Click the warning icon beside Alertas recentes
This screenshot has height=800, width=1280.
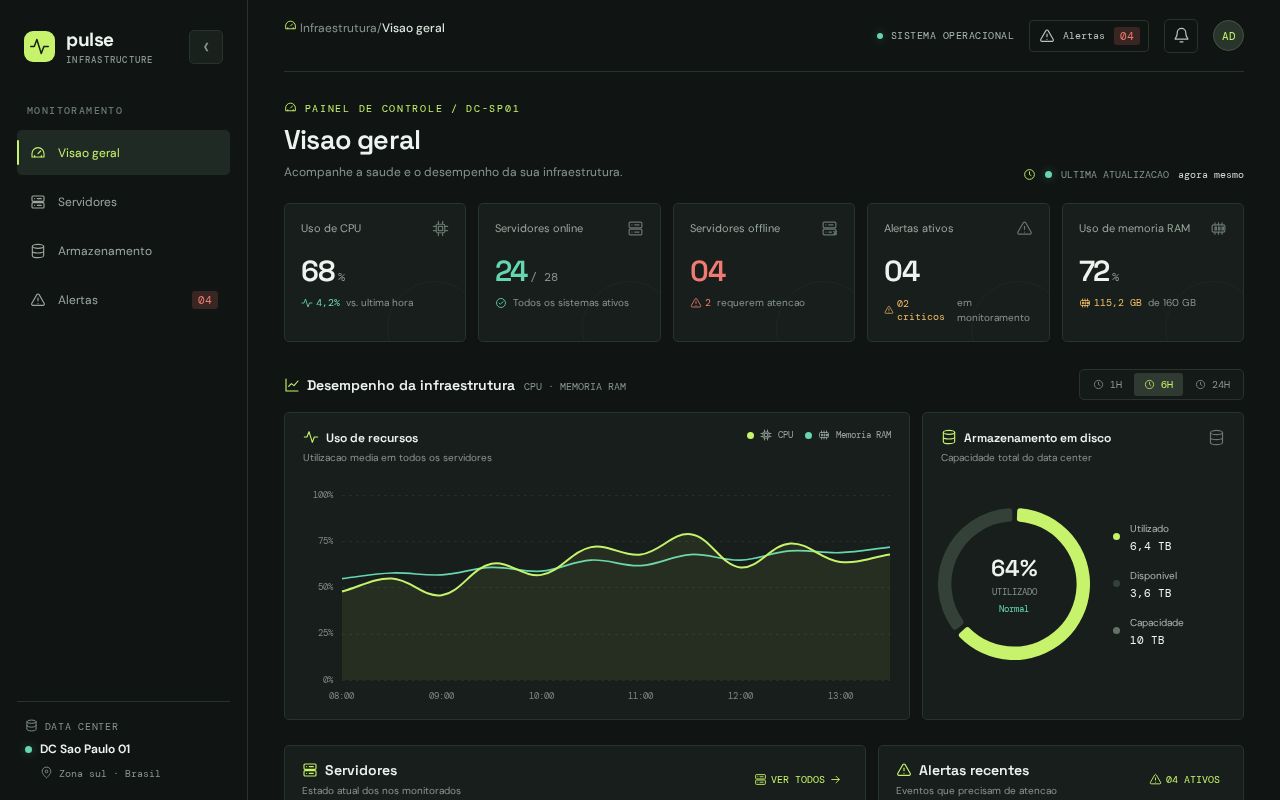coord(904,770)
